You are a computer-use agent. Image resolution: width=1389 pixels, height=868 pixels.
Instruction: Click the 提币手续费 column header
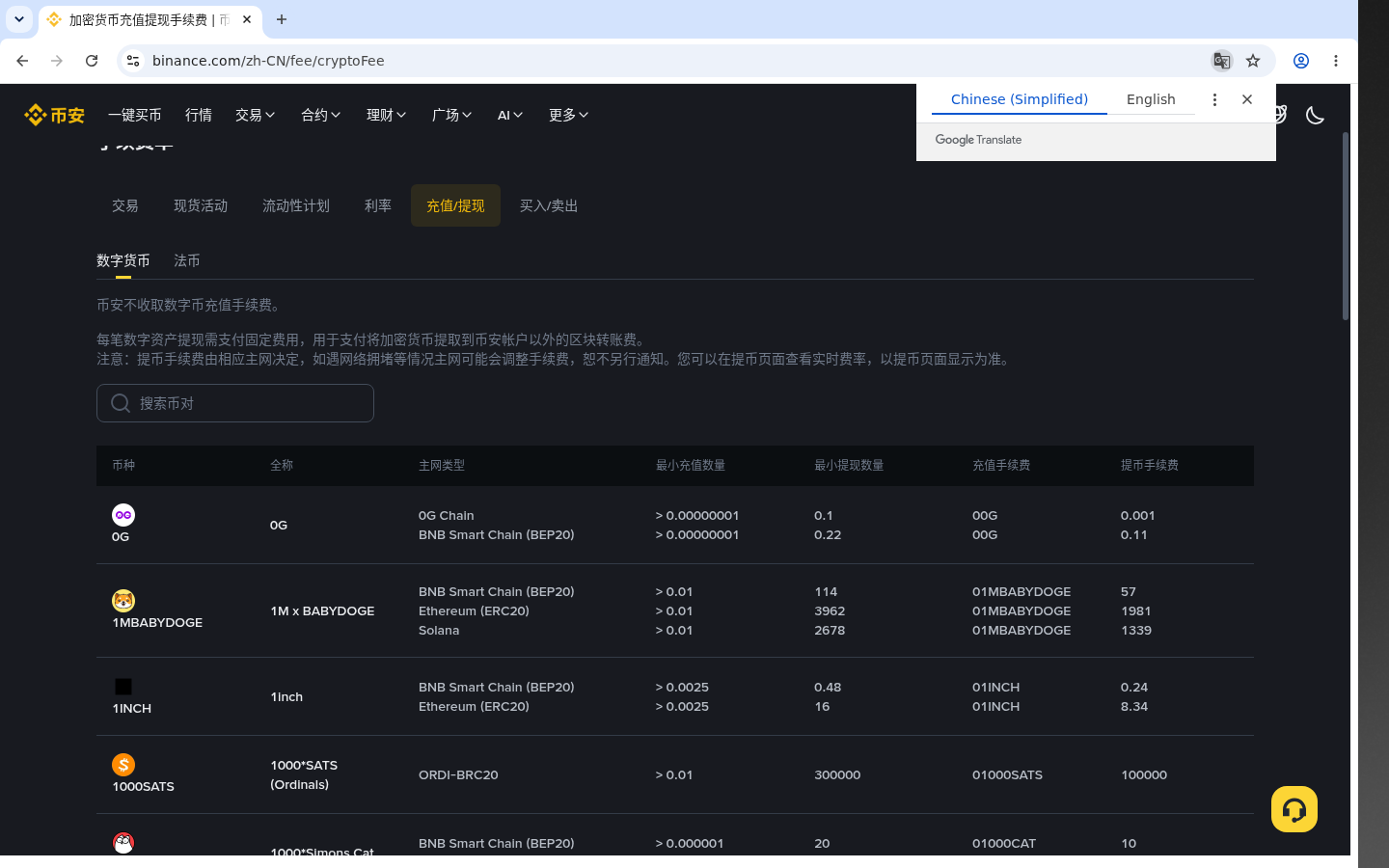(x=1150, y=465)
